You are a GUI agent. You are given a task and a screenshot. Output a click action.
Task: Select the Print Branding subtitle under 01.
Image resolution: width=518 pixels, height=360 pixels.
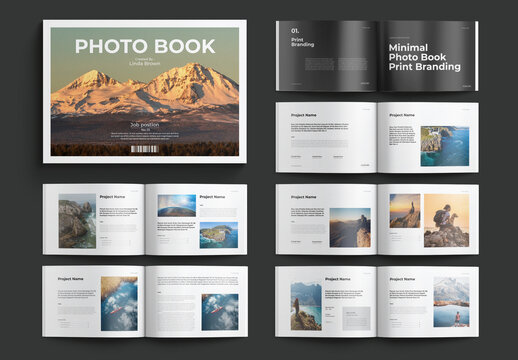(x=302, y=42)
